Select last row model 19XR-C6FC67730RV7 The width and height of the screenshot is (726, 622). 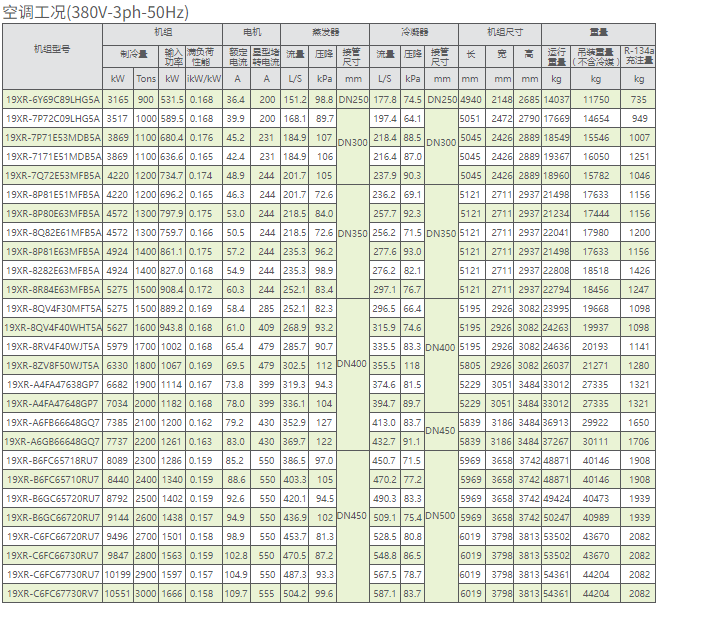[53, 593]
